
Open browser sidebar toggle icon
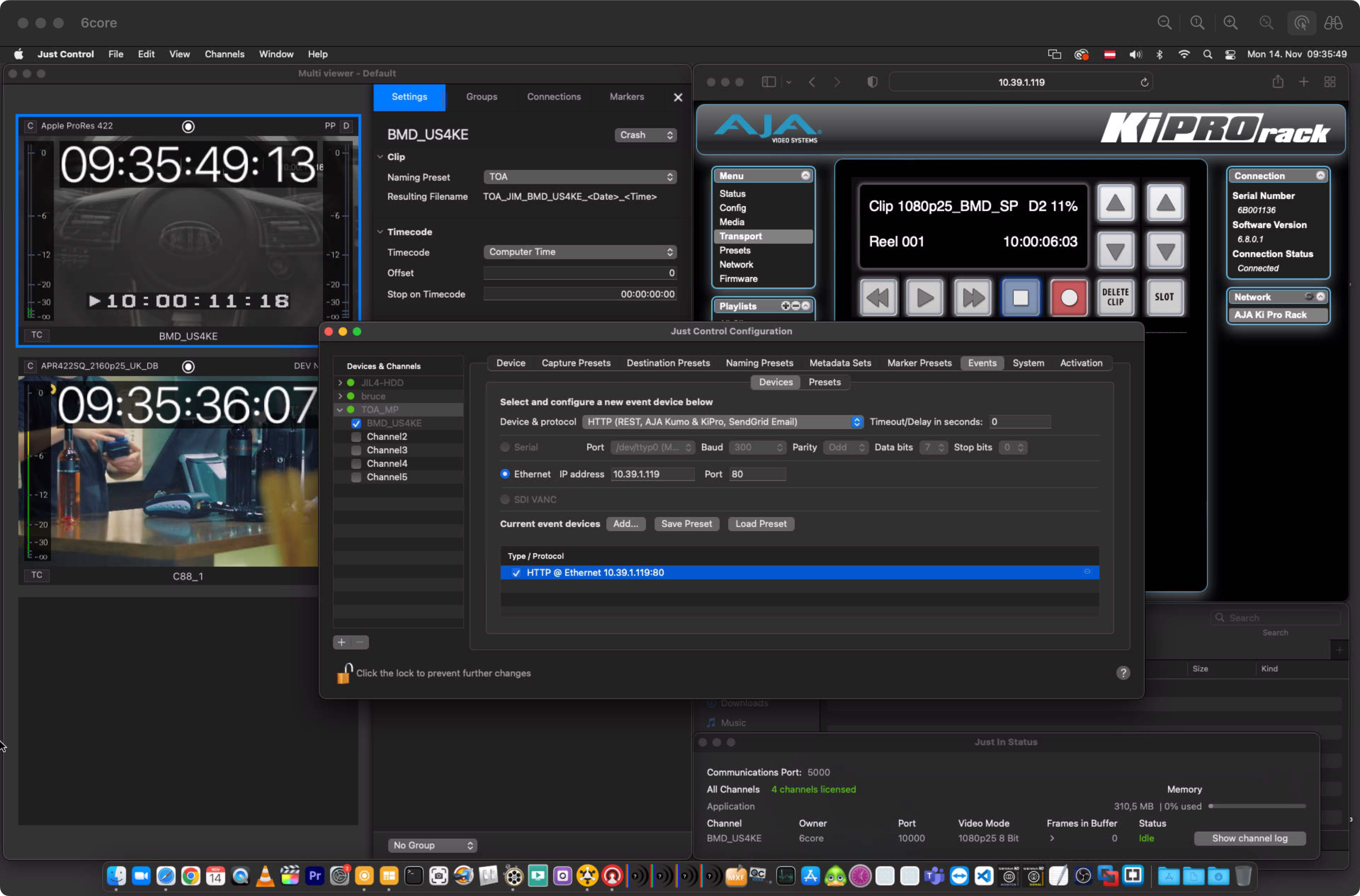[x=769, y=82]
